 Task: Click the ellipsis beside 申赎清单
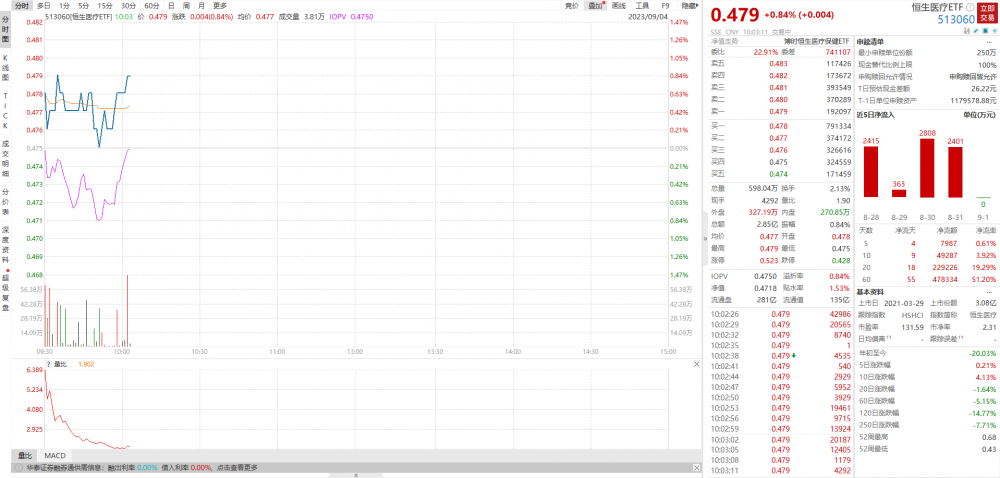(989, 41)
